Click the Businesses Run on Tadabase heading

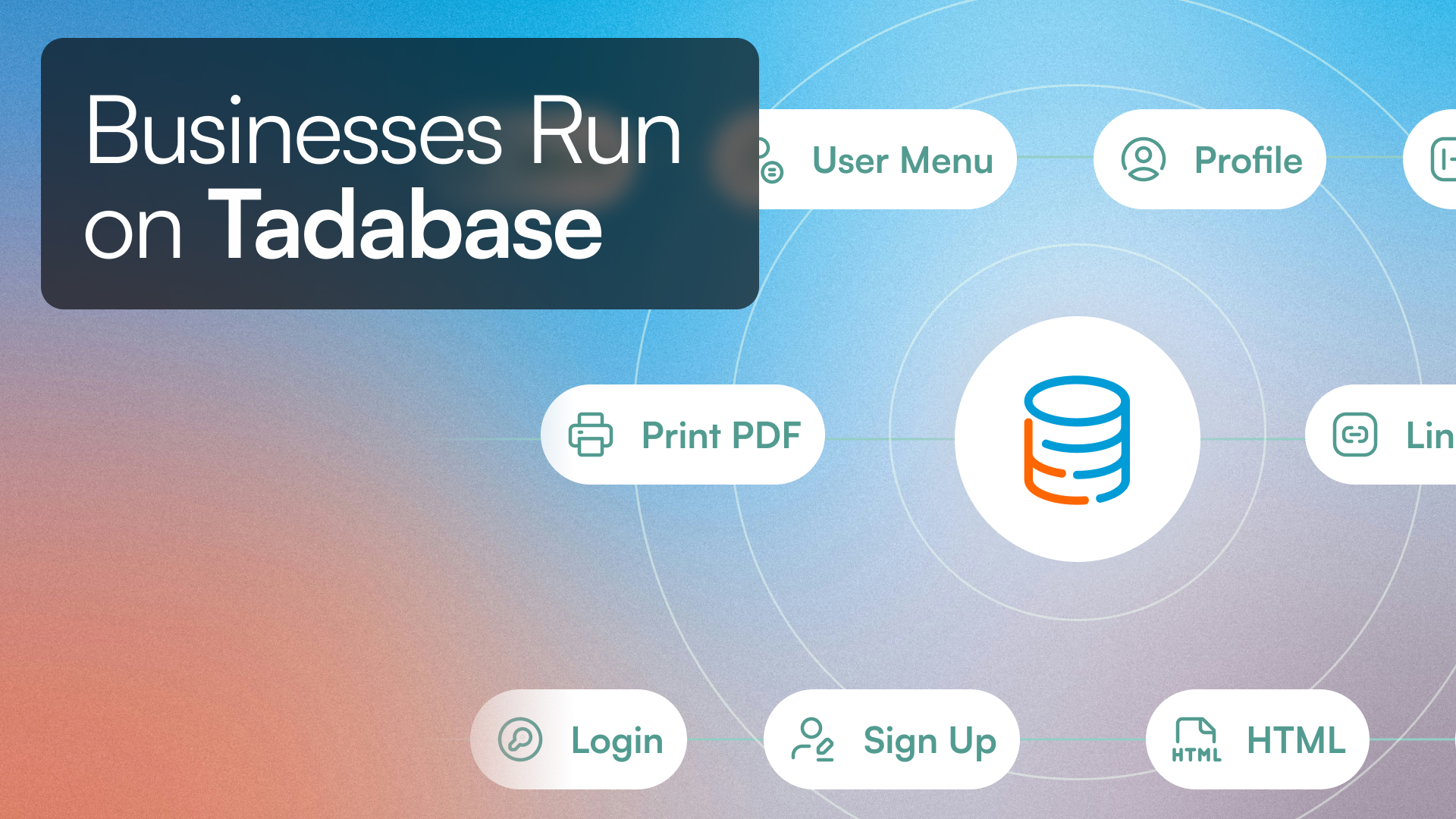point(383,177)
